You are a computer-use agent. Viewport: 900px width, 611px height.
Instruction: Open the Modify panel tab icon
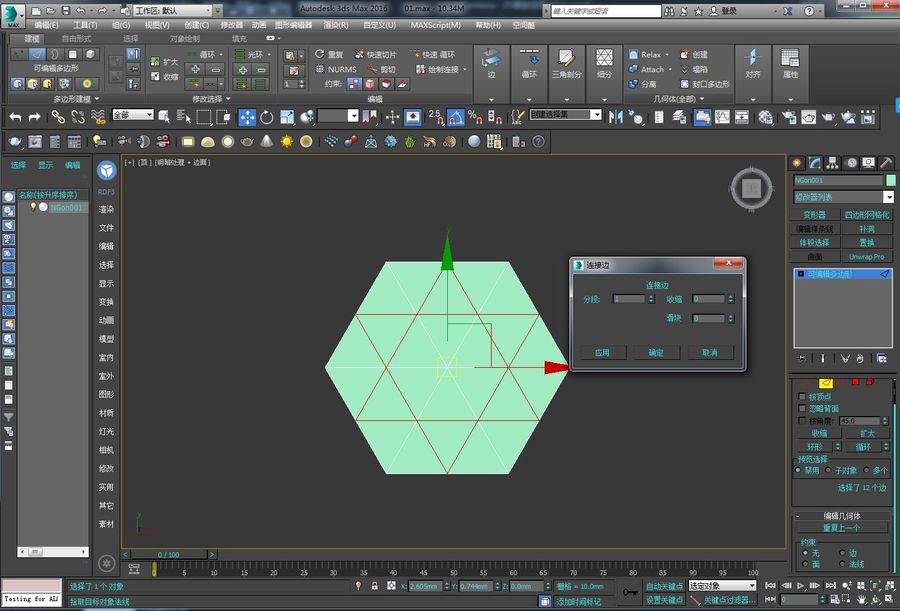(x=814, y=163)
